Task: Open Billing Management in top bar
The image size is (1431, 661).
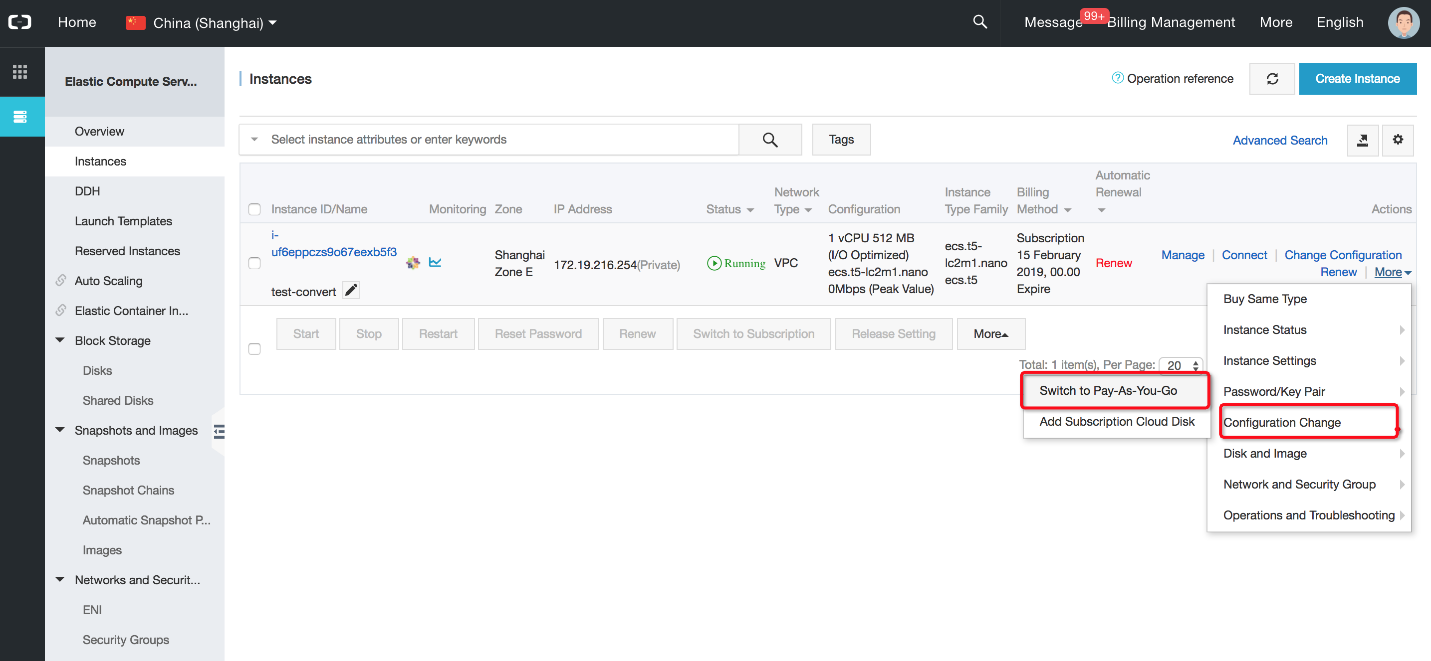Action: pos(1171,22)
